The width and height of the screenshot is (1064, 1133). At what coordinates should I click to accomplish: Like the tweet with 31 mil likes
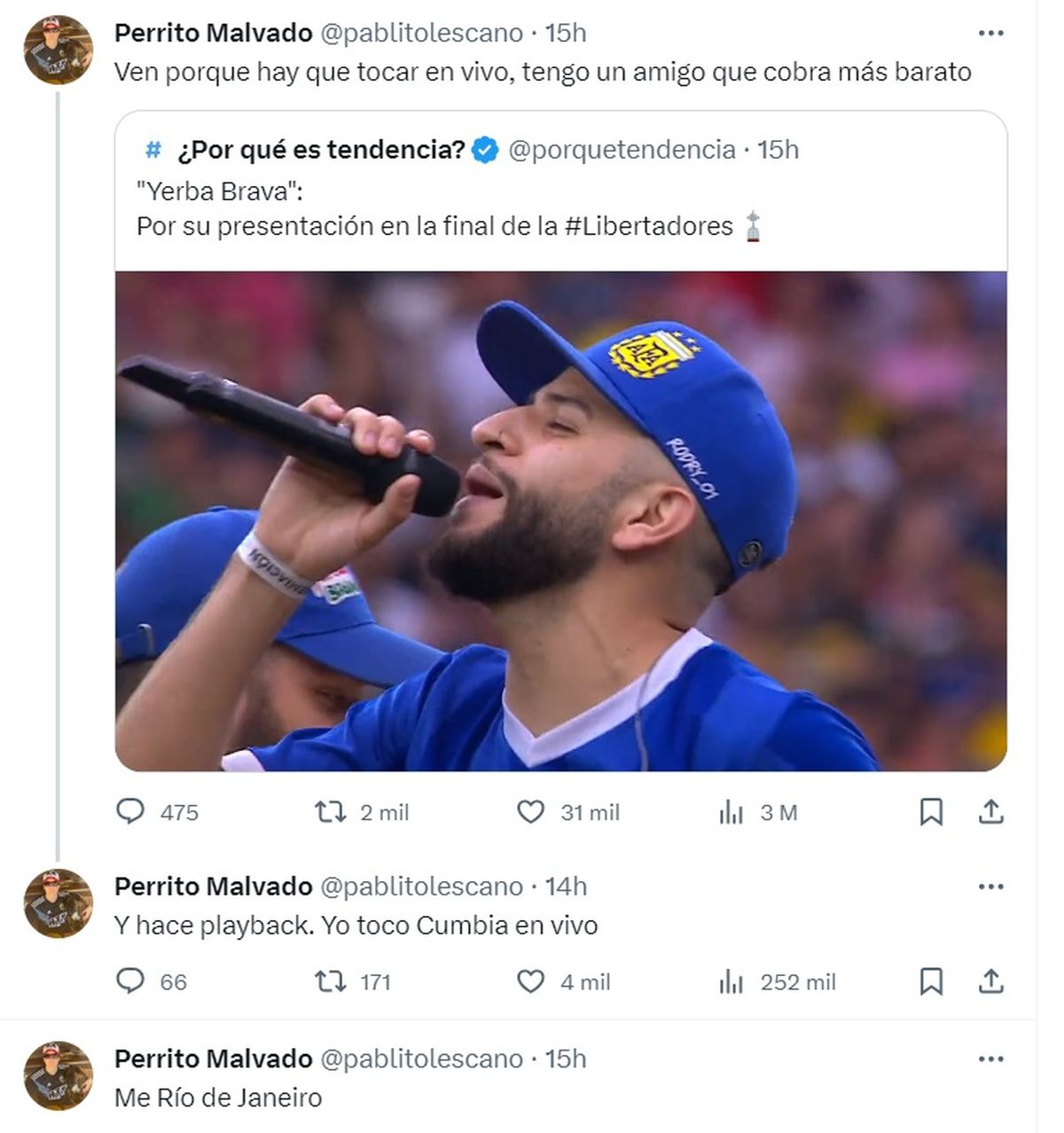530,811
